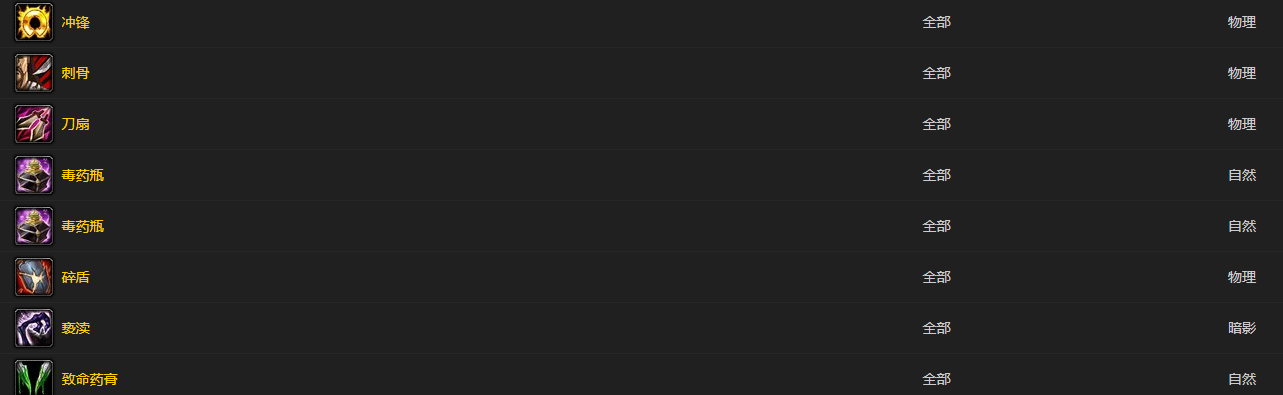The width and height of the screenshot is (1283, 395).
Task: Follow the 刺骨 spell name link
Action: point(75,73)
